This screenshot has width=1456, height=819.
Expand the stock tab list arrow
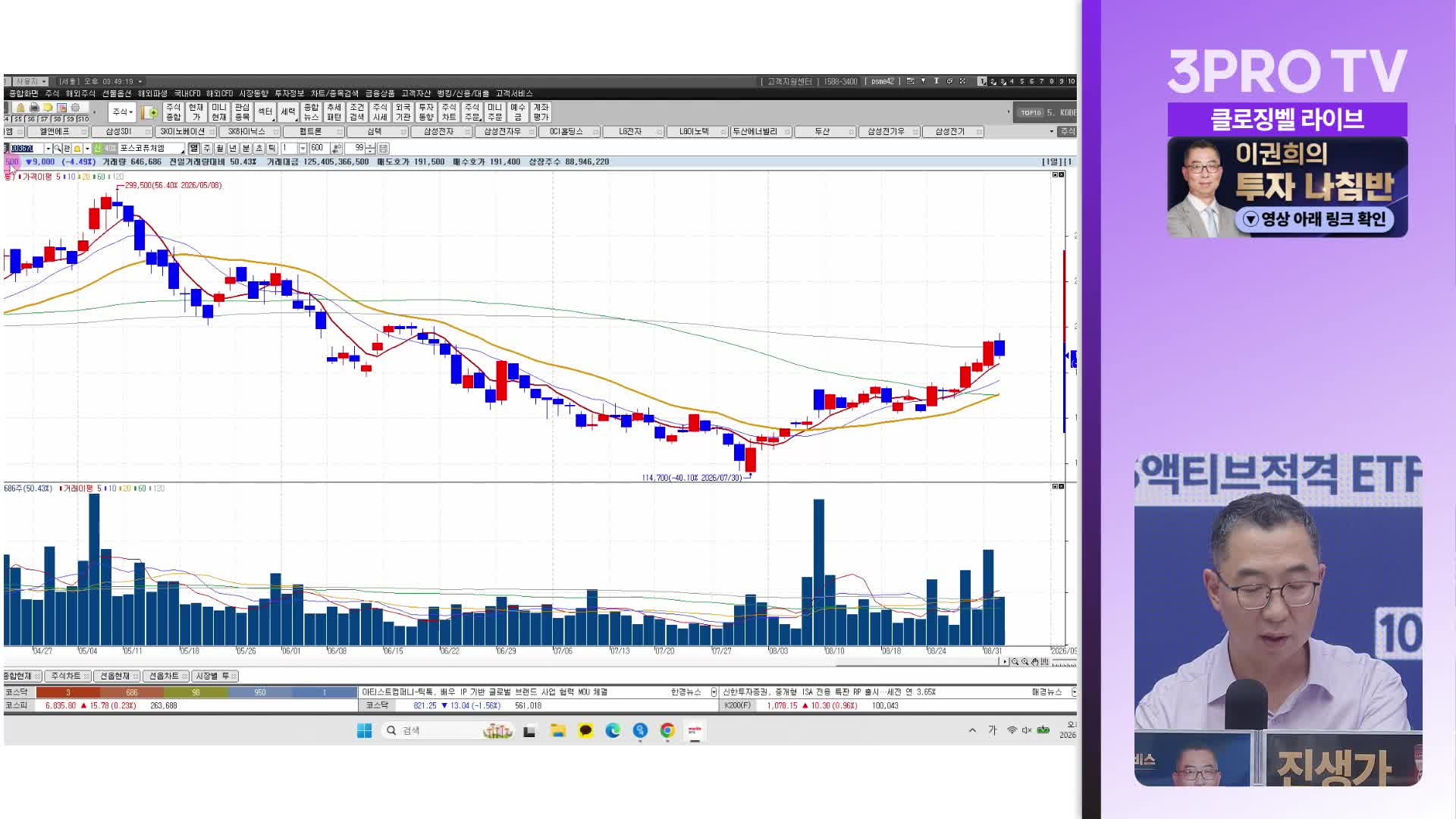coord(1051,131)
